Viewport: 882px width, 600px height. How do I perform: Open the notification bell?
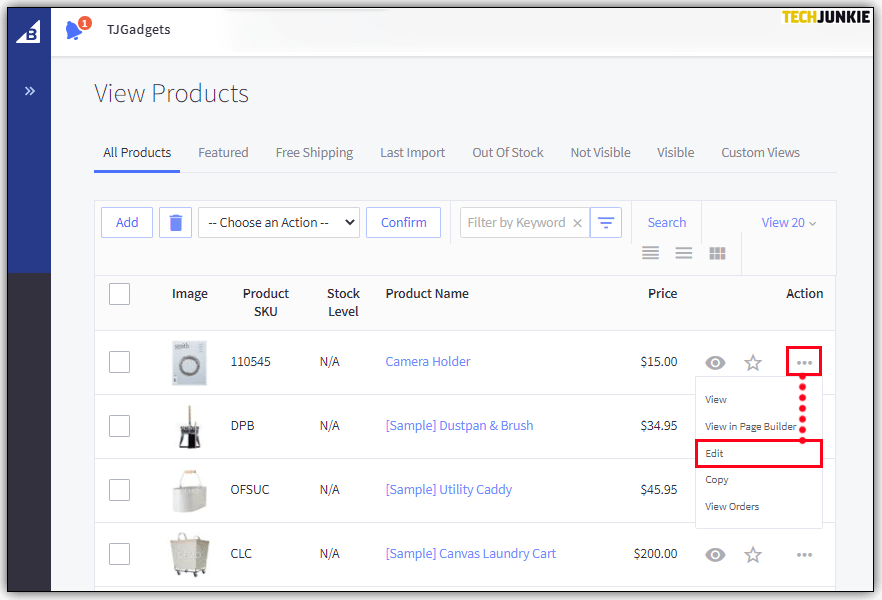[75, 30]
